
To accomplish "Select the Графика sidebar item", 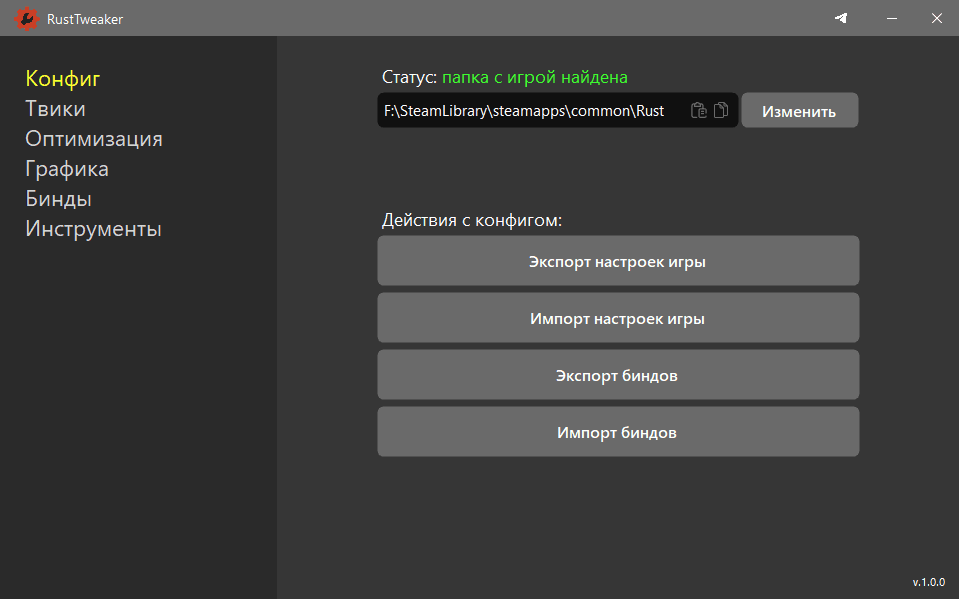I will tap(67, 169).
